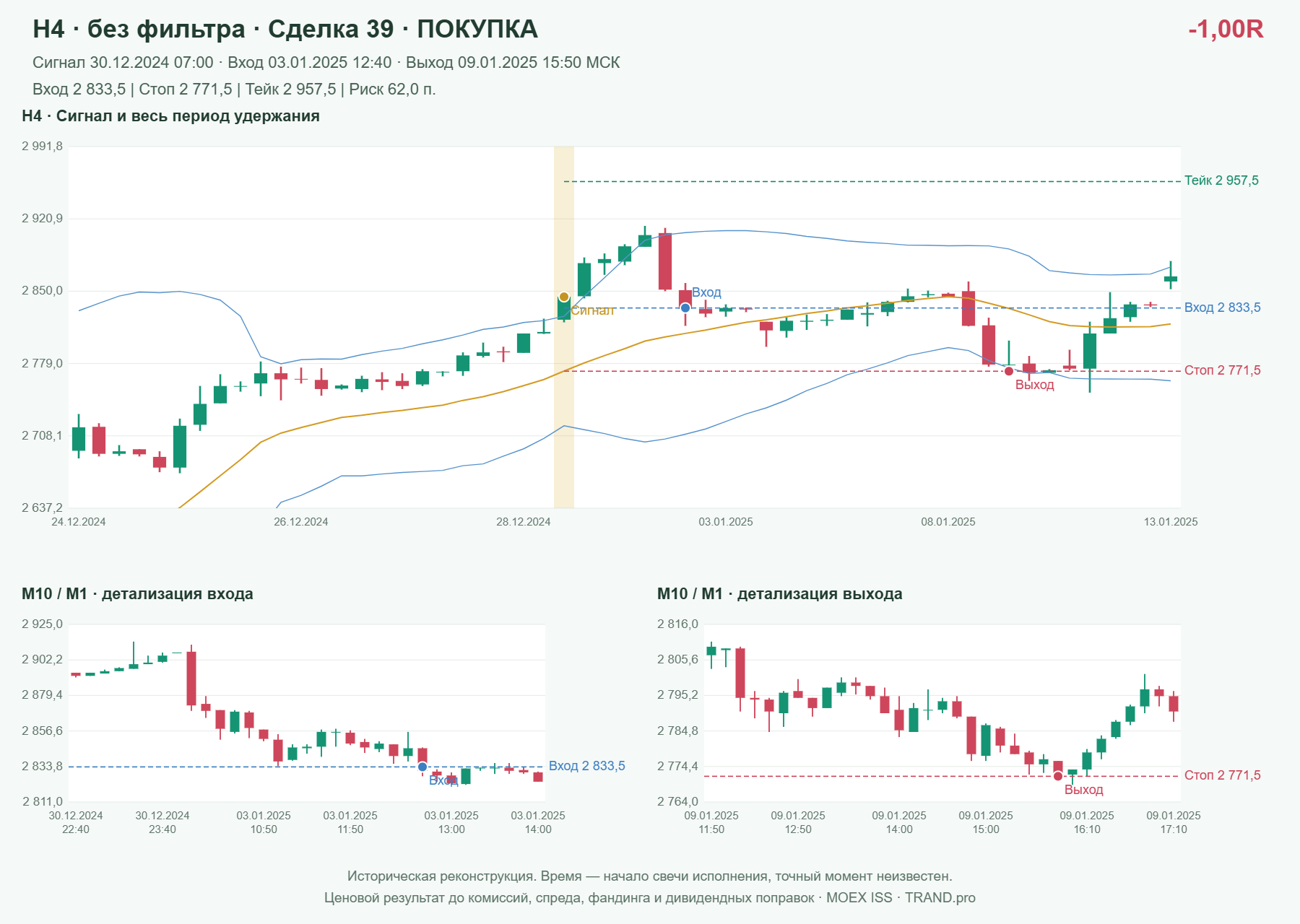Click the Вход 2 833,5 label on H4 chart
Viewport: 1300px width, 924px height.
point(1223,308)
